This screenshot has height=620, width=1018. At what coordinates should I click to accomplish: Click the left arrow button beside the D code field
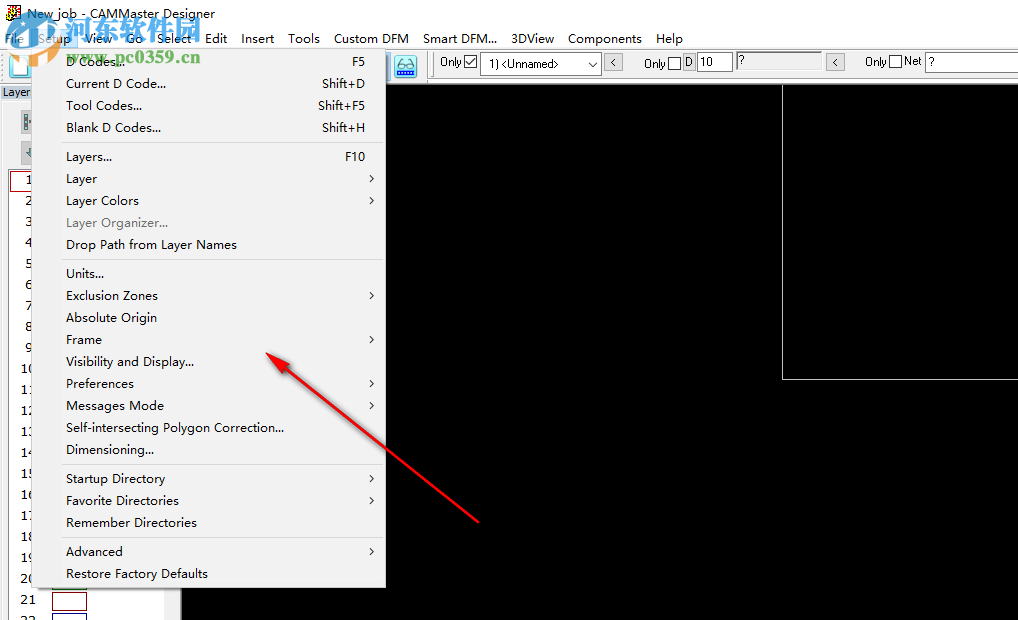pos(835,61)
